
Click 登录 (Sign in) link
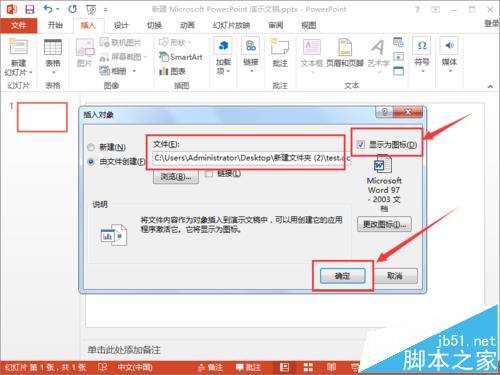pos(492,24)
